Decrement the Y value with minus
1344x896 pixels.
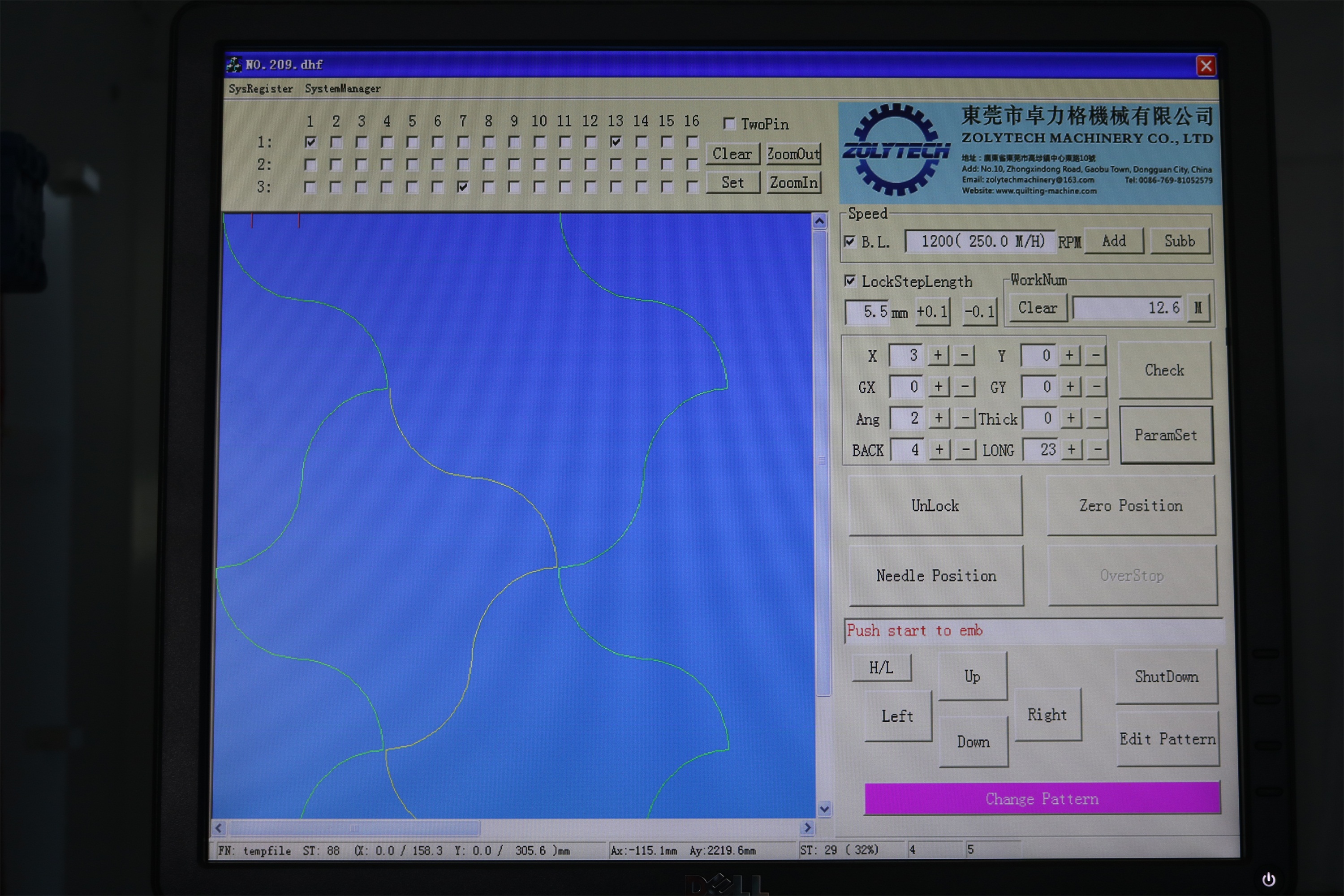(1095, 355)
